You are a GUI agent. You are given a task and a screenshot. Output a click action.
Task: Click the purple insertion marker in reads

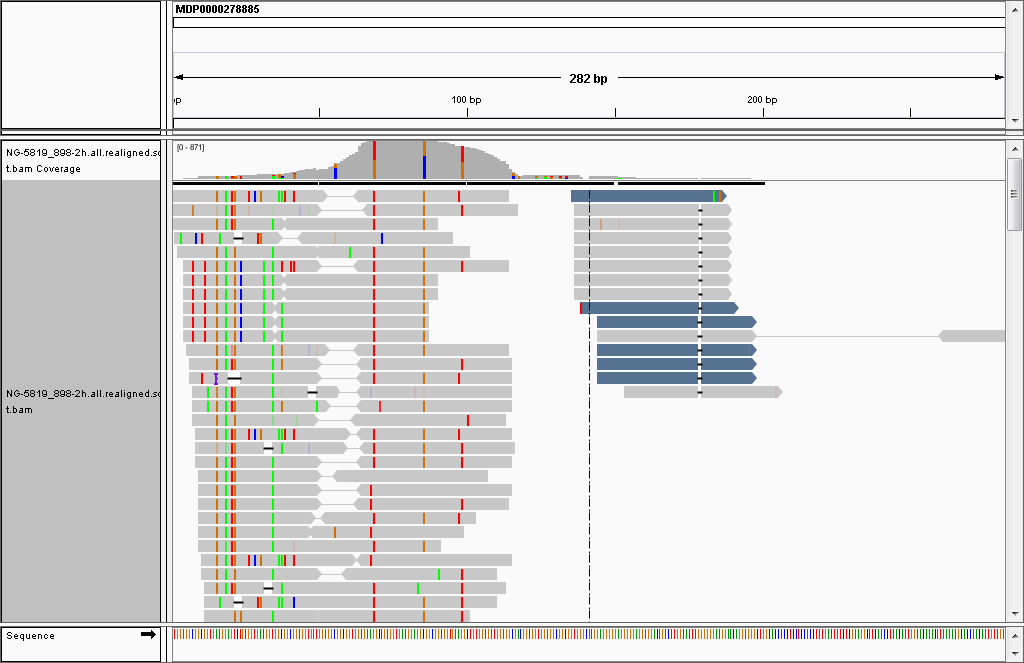[216, 378]
